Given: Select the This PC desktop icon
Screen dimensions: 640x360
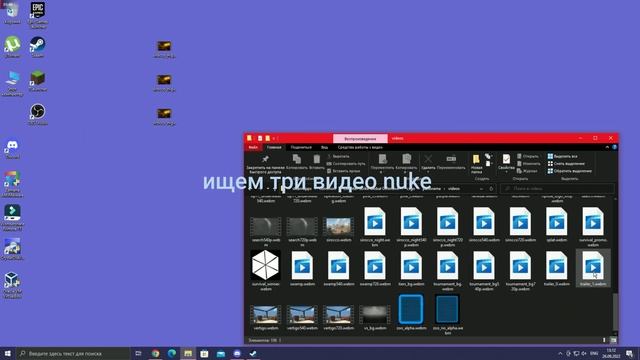Looking at the screenshot, I should point(12,83).
